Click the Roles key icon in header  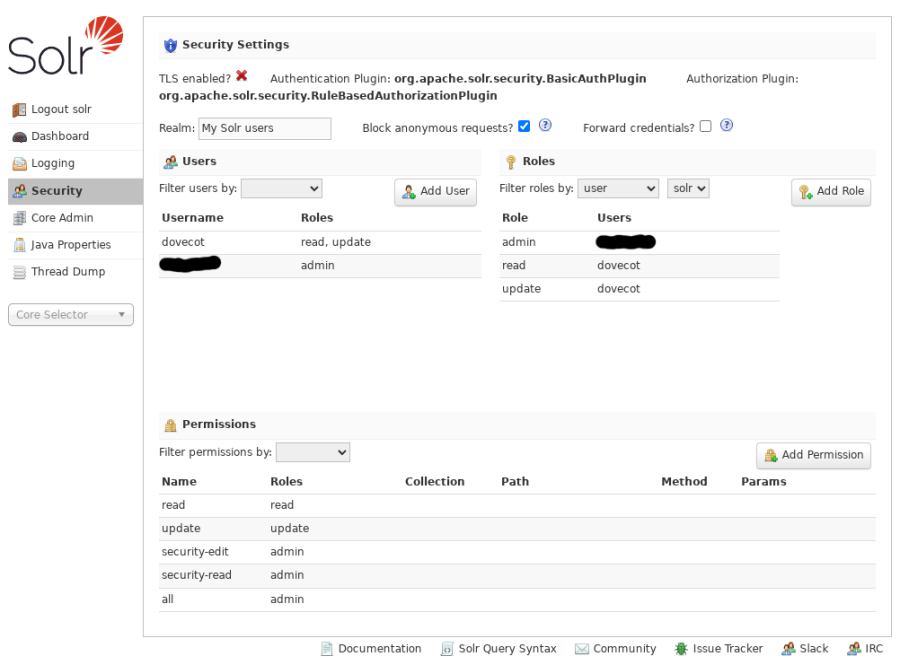coord(511,162)
